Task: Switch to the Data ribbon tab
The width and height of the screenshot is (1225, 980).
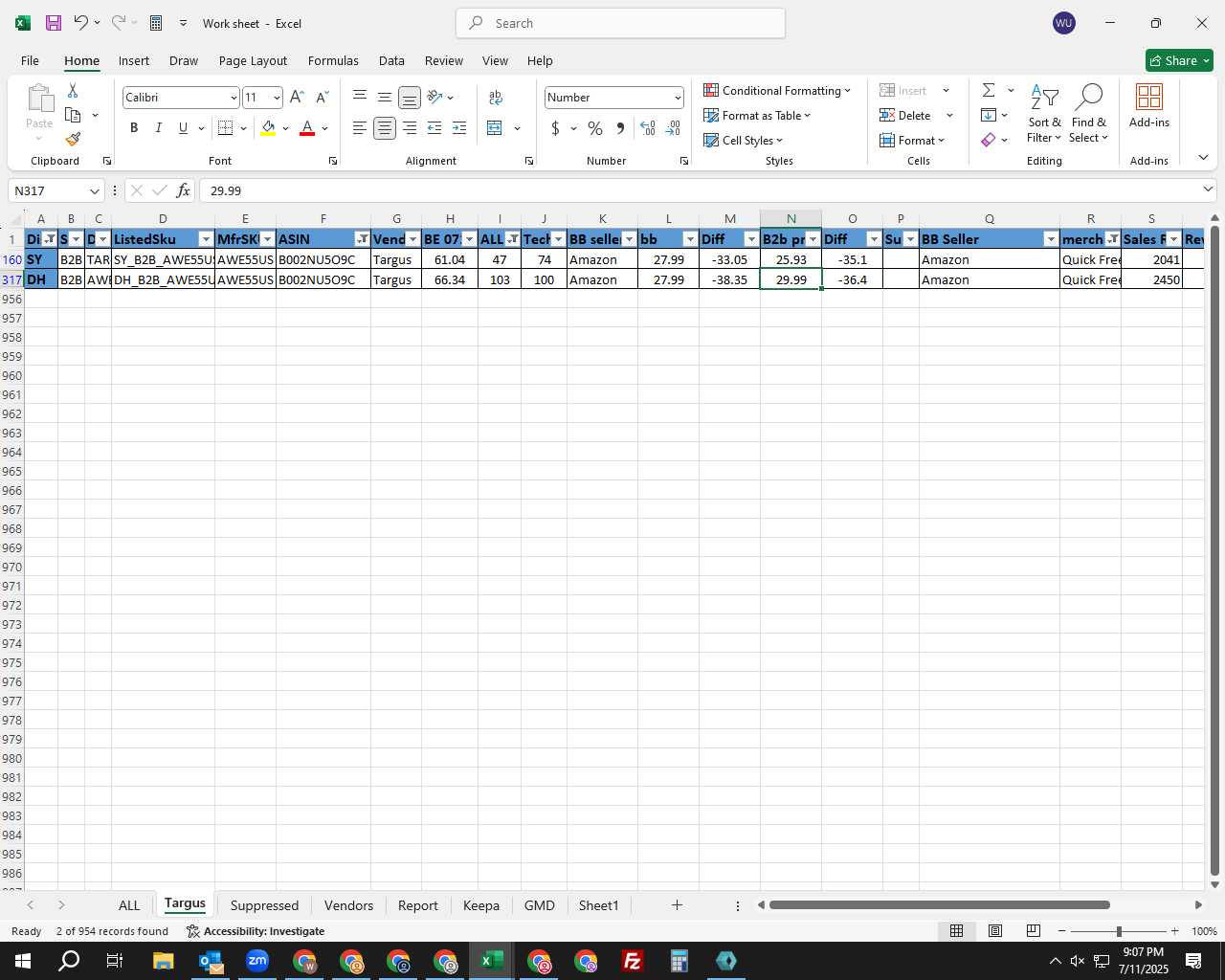Action: tap(391, 60)
